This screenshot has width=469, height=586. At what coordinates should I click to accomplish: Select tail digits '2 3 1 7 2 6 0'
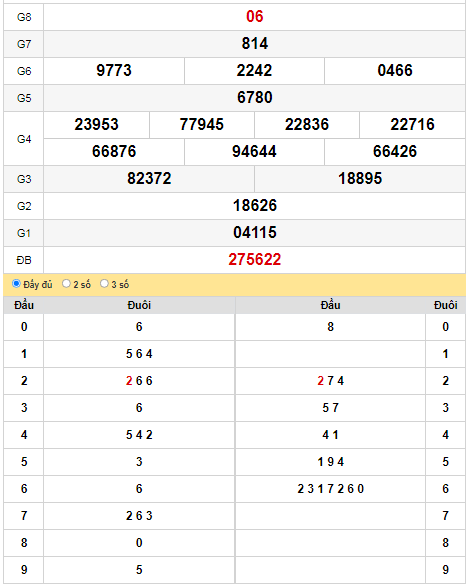point(330,489)
